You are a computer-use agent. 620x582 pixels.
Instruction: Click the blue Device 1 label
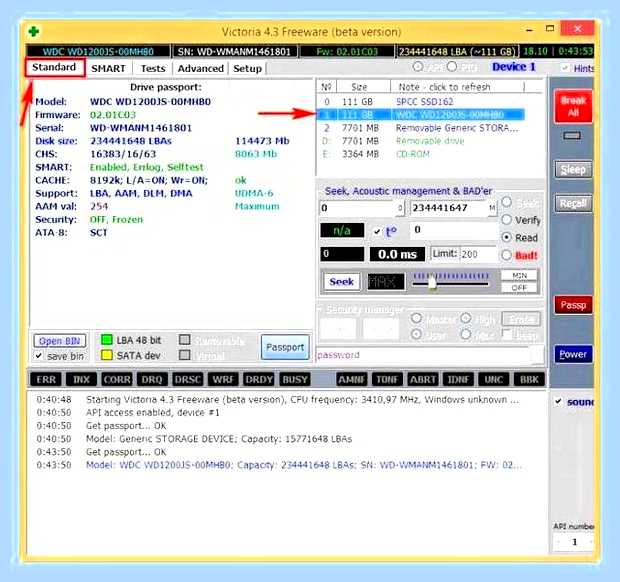click(x=513, y=67)
